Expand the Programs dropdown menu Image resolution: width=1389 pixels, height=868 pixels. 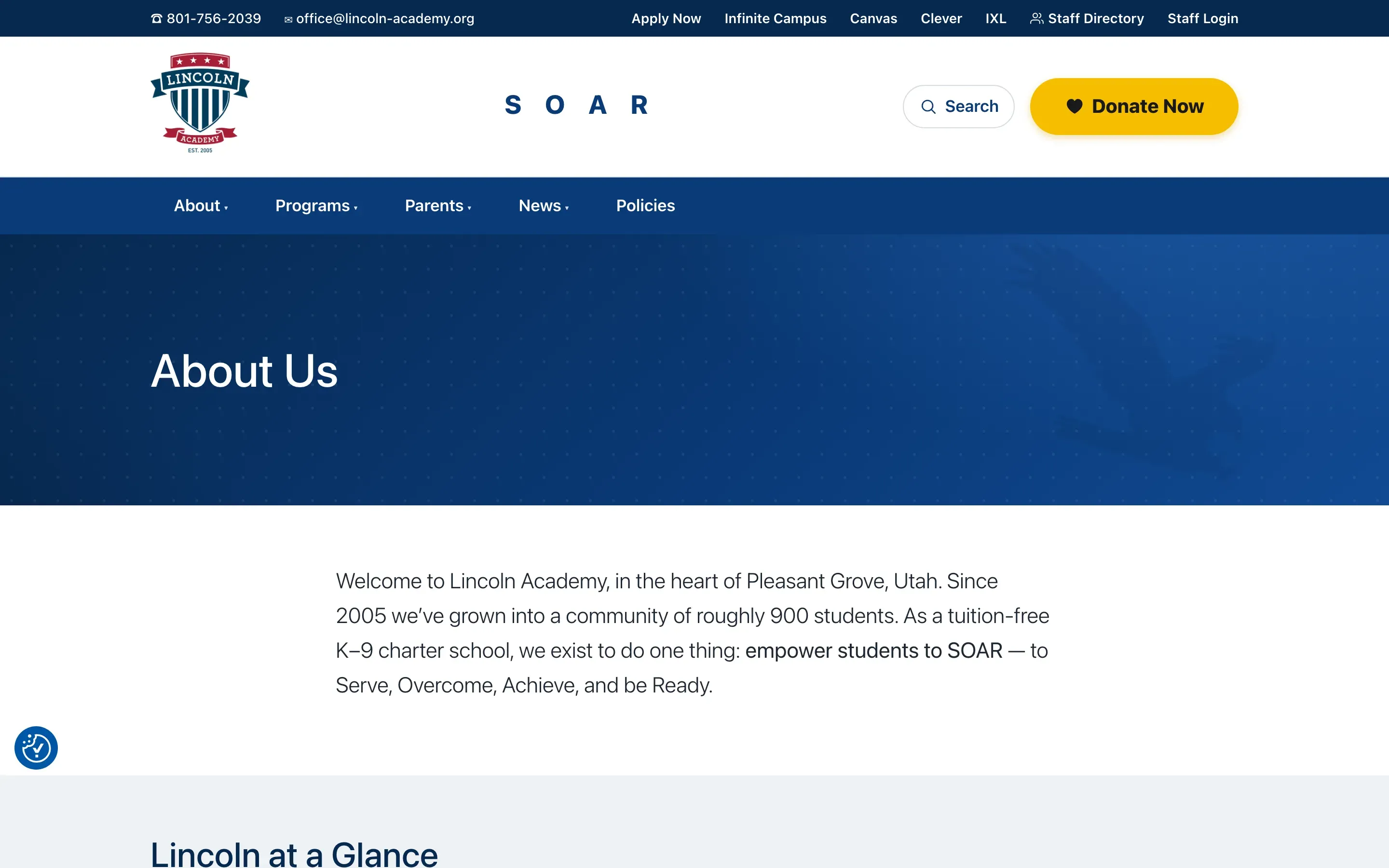pos(316,205)
